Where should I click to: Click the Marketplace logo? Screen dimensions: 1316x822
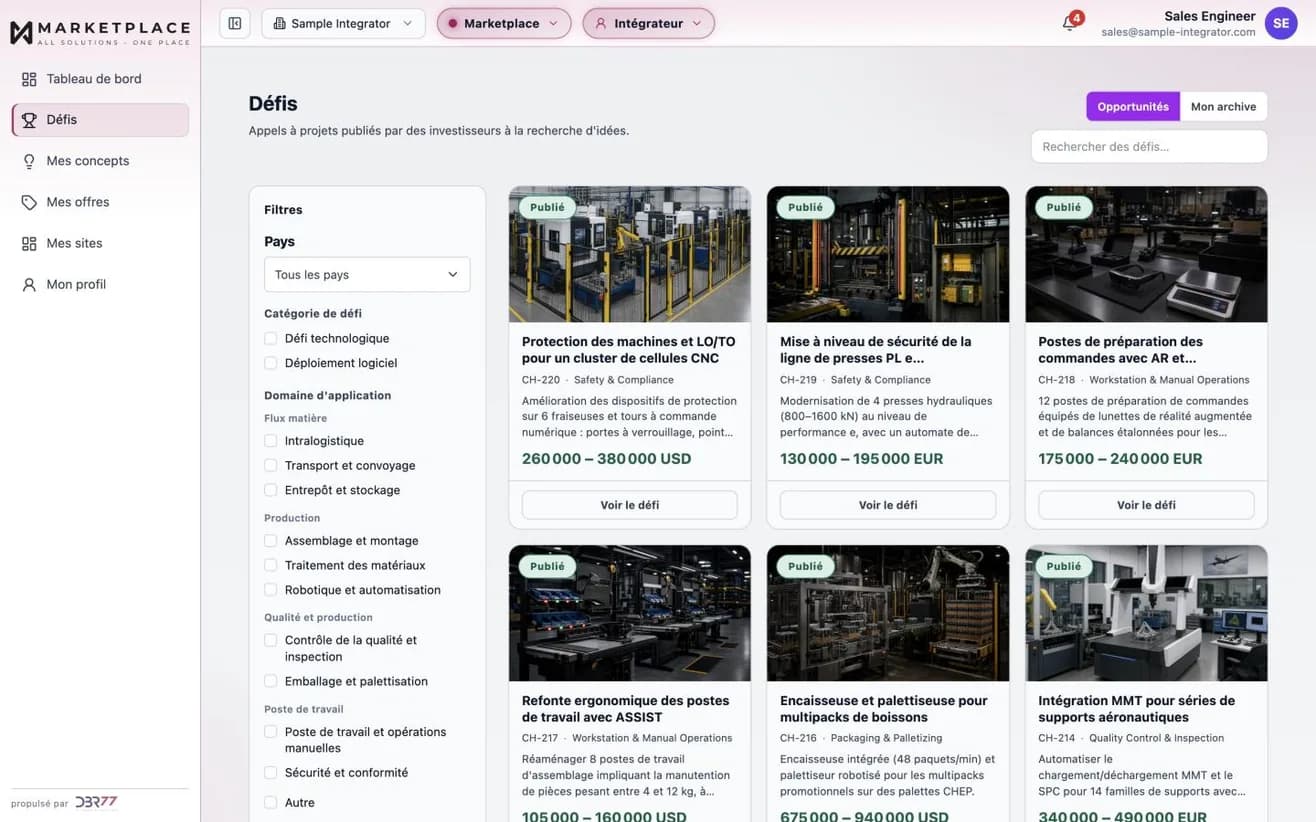tap(100, 32)
